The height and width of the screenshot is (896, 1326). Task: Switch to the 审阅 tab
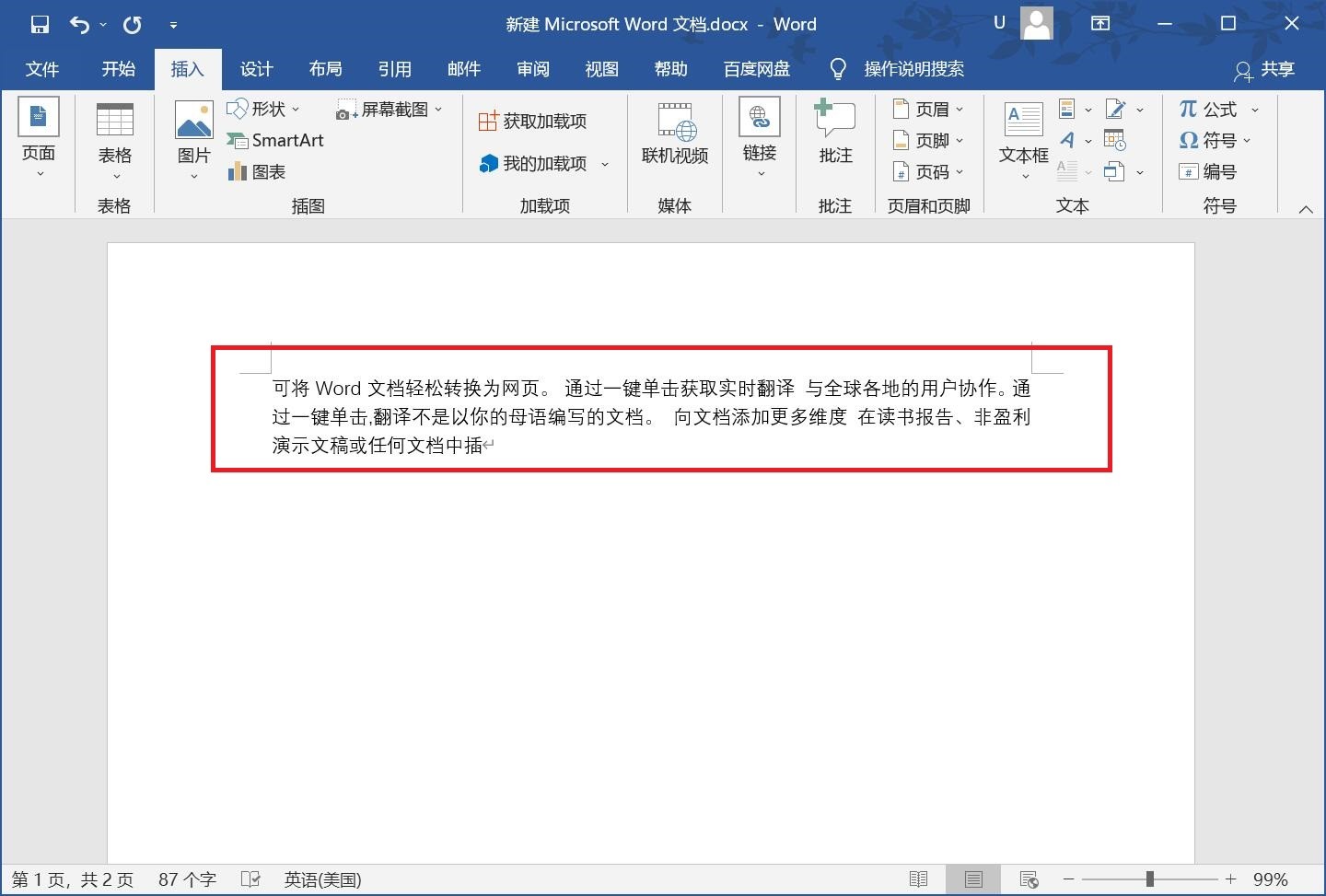(533, 69)
